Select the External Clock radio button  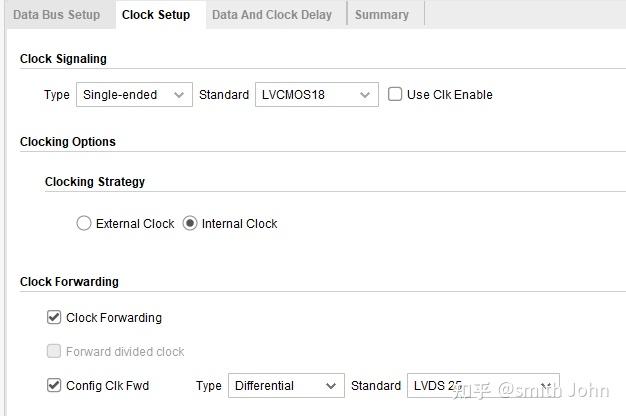pyautogui.click(x=84, y=224)
